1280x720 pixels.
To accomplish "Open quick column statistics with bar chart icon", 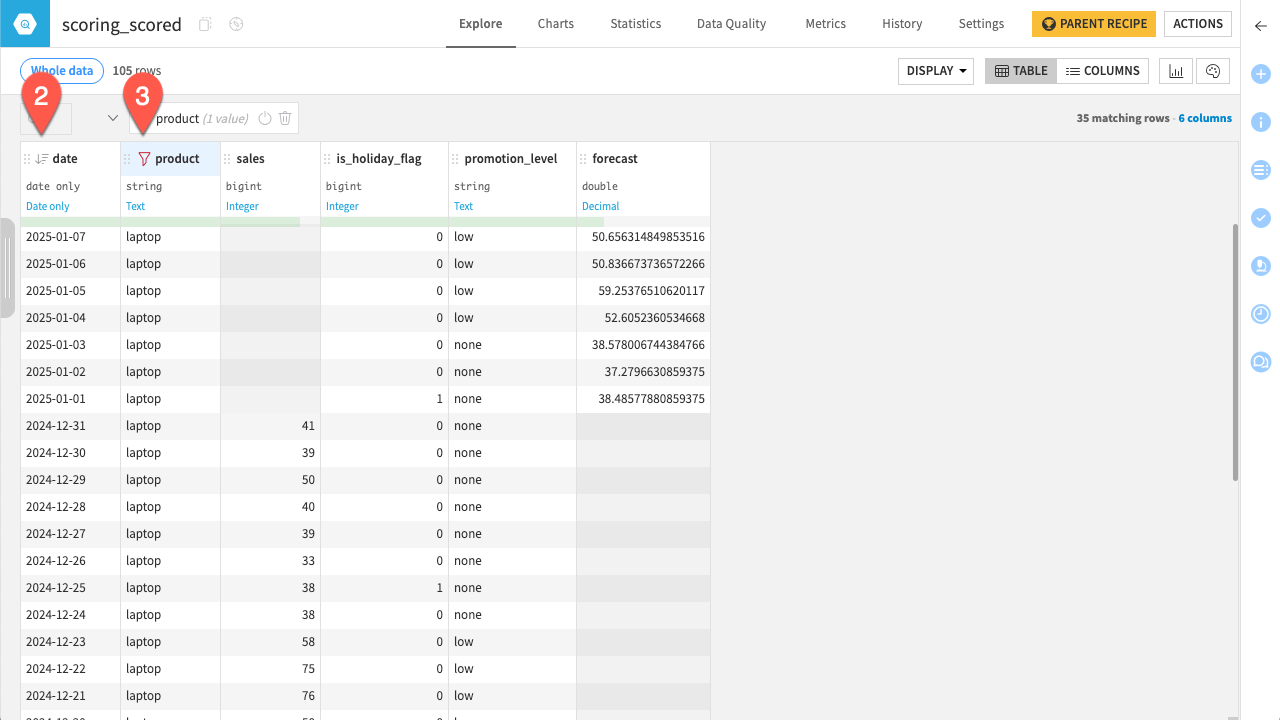I will (1175, 71).
